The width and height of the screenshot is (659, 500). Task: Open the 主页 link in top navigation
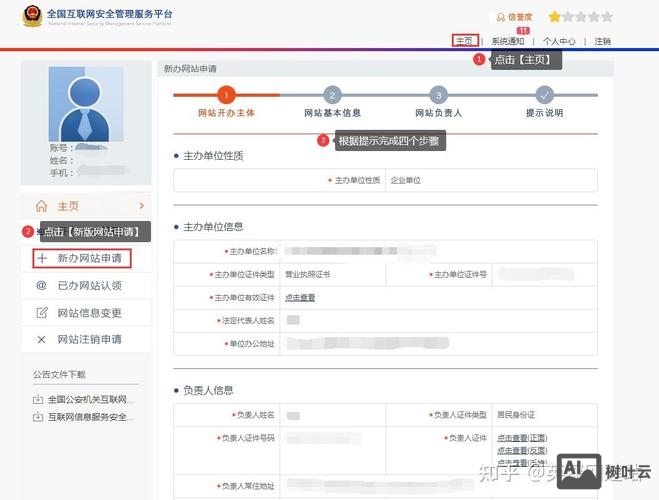(465, 41)
